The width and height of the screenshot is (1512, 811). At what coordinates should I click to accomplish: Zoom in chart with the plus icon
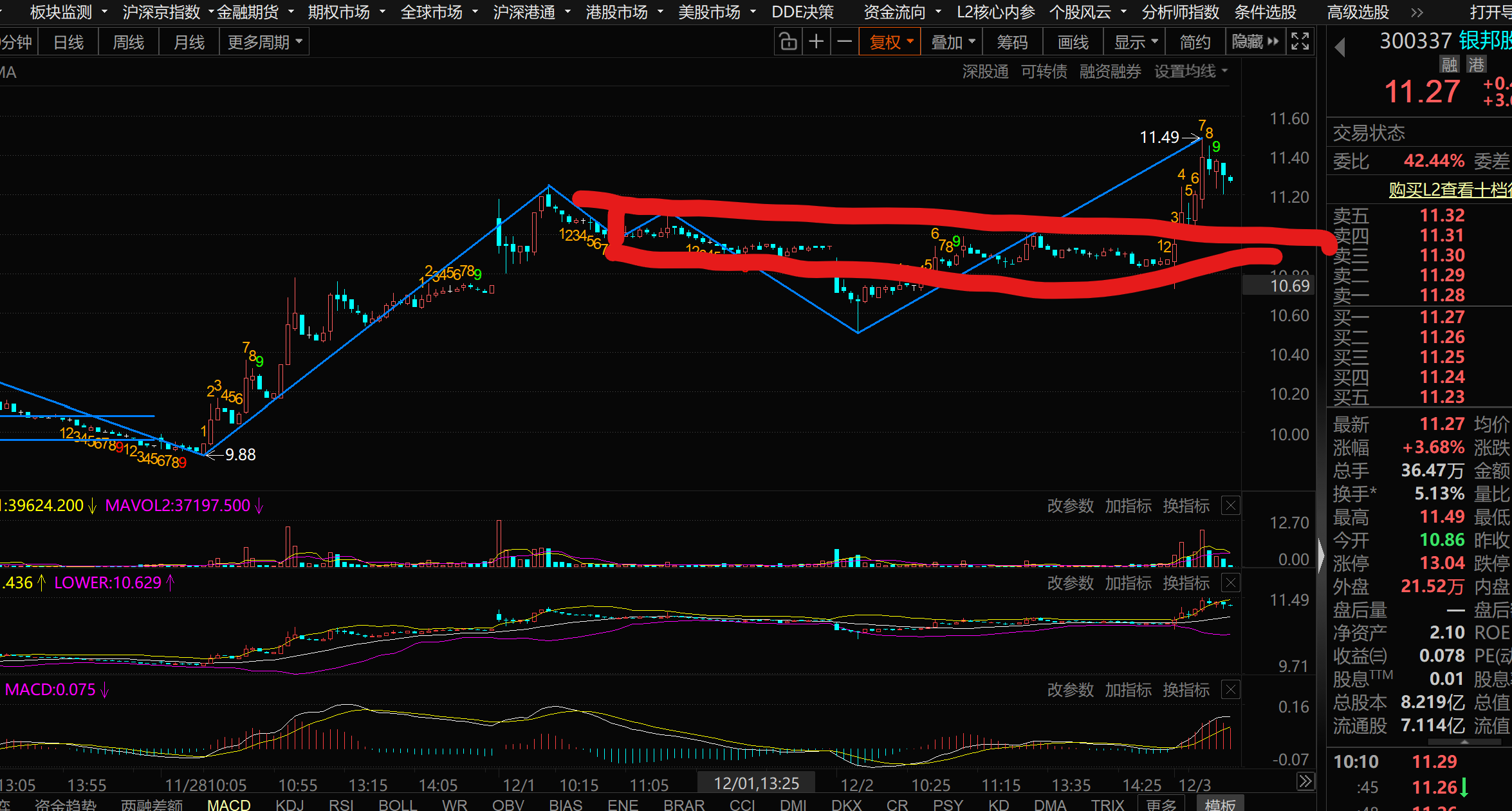pos(816,42)
